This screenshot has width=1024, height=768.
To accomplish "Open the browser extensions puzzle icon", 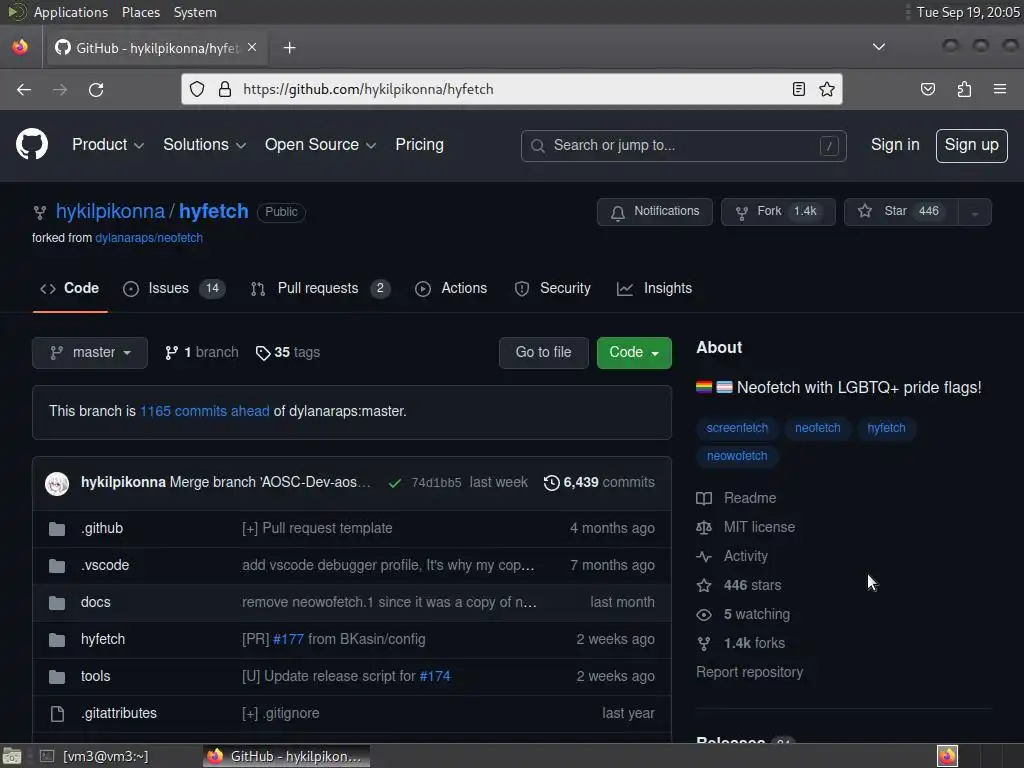I will tap(964, 89).
